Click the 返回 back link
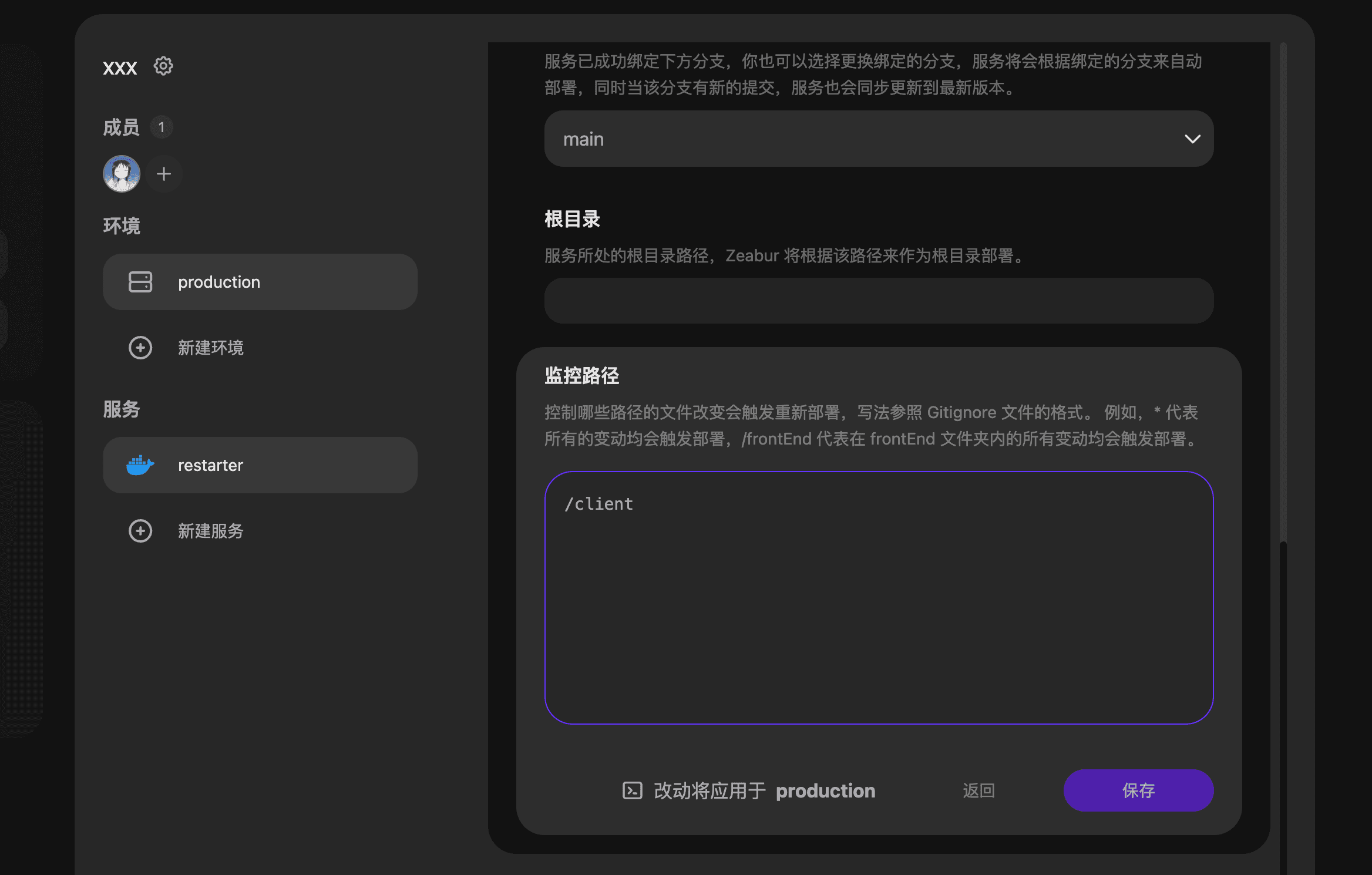 click(x=978, y=790)
